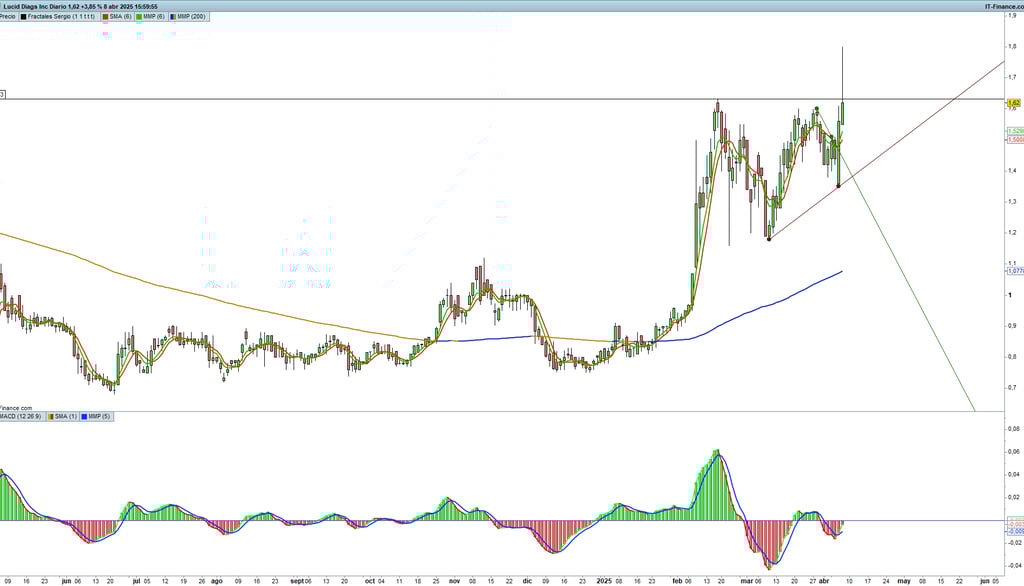Click the 'mar' label on the date axis
The image size is (1024, 586).
746,581
